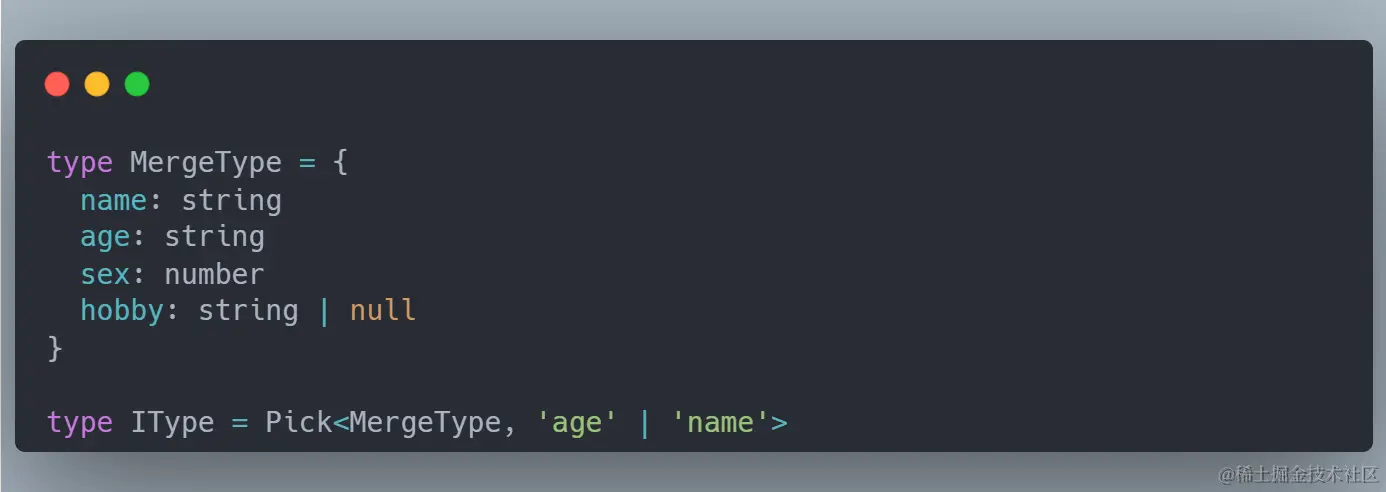
Task: Click the yellow minimize dot
Action: coord(97,84)
